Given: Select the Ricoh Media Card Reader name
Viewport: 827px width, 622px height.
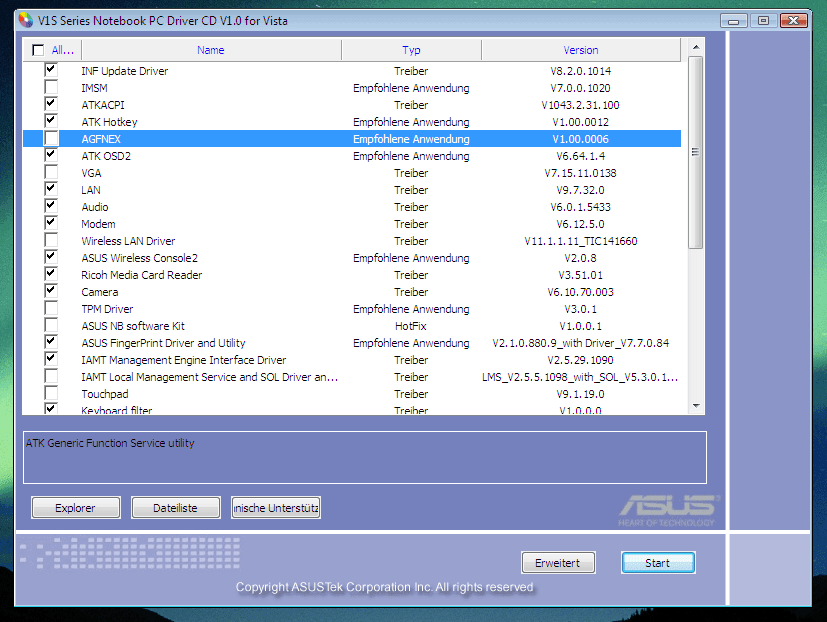Looking at the screenshot, I should 142,275.
